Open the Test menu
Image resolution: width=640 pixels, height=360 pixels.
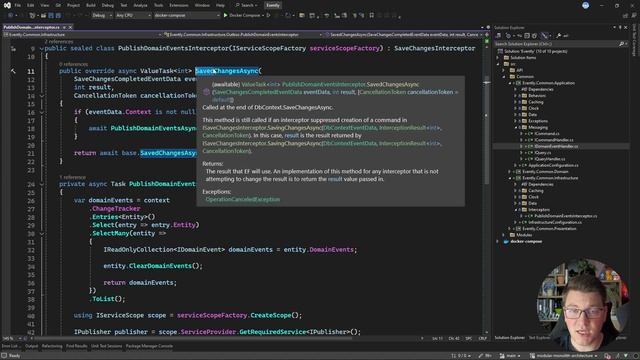point(124,5)
